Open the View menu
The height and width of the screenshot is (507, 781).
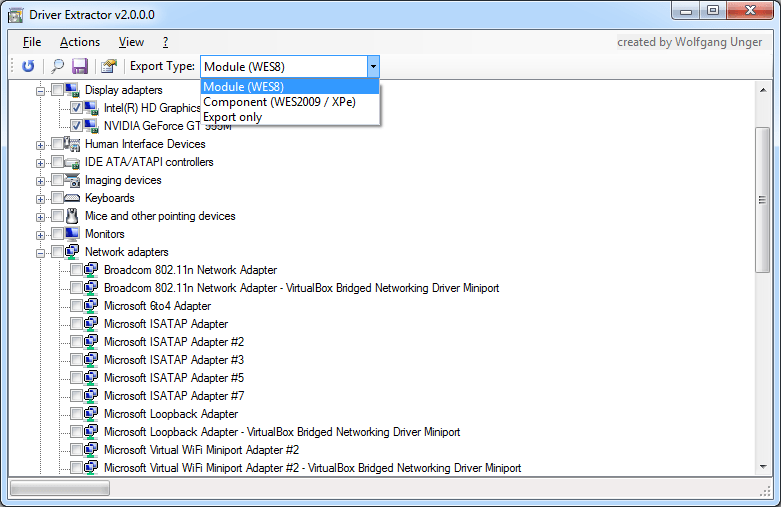(x=131, y=42)
